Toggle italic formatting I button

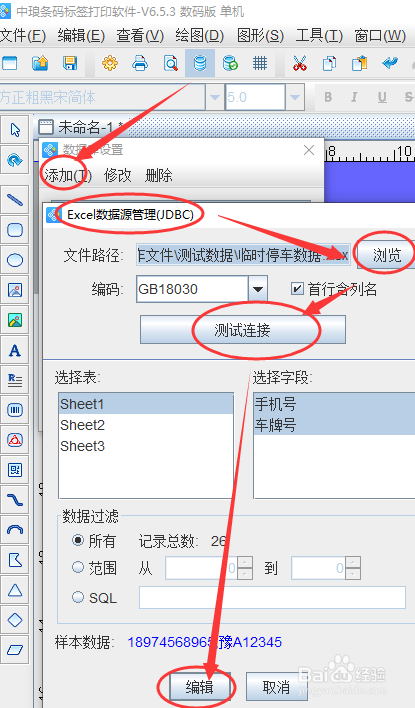tap(354, 97)
